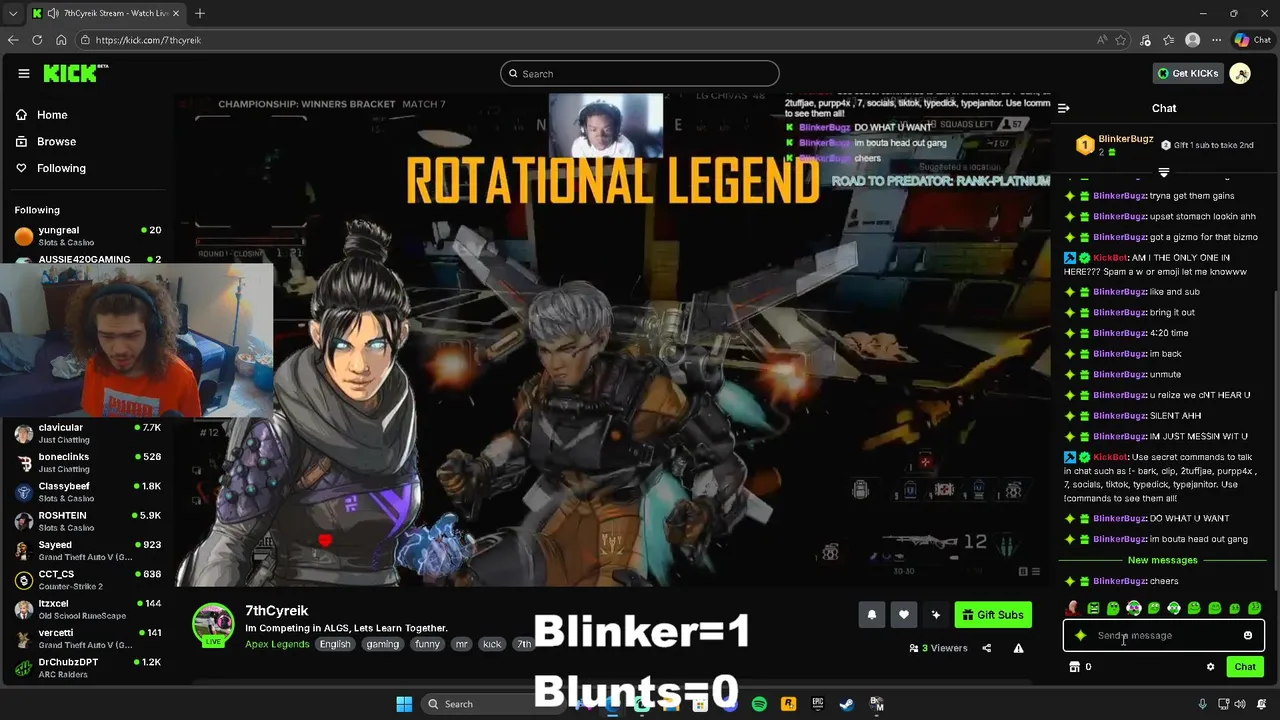The height and width of the screenshot is (720, 1280).
Task: Click the first red-haired emote in chat bar
Action: click(x=1073, y=608)
